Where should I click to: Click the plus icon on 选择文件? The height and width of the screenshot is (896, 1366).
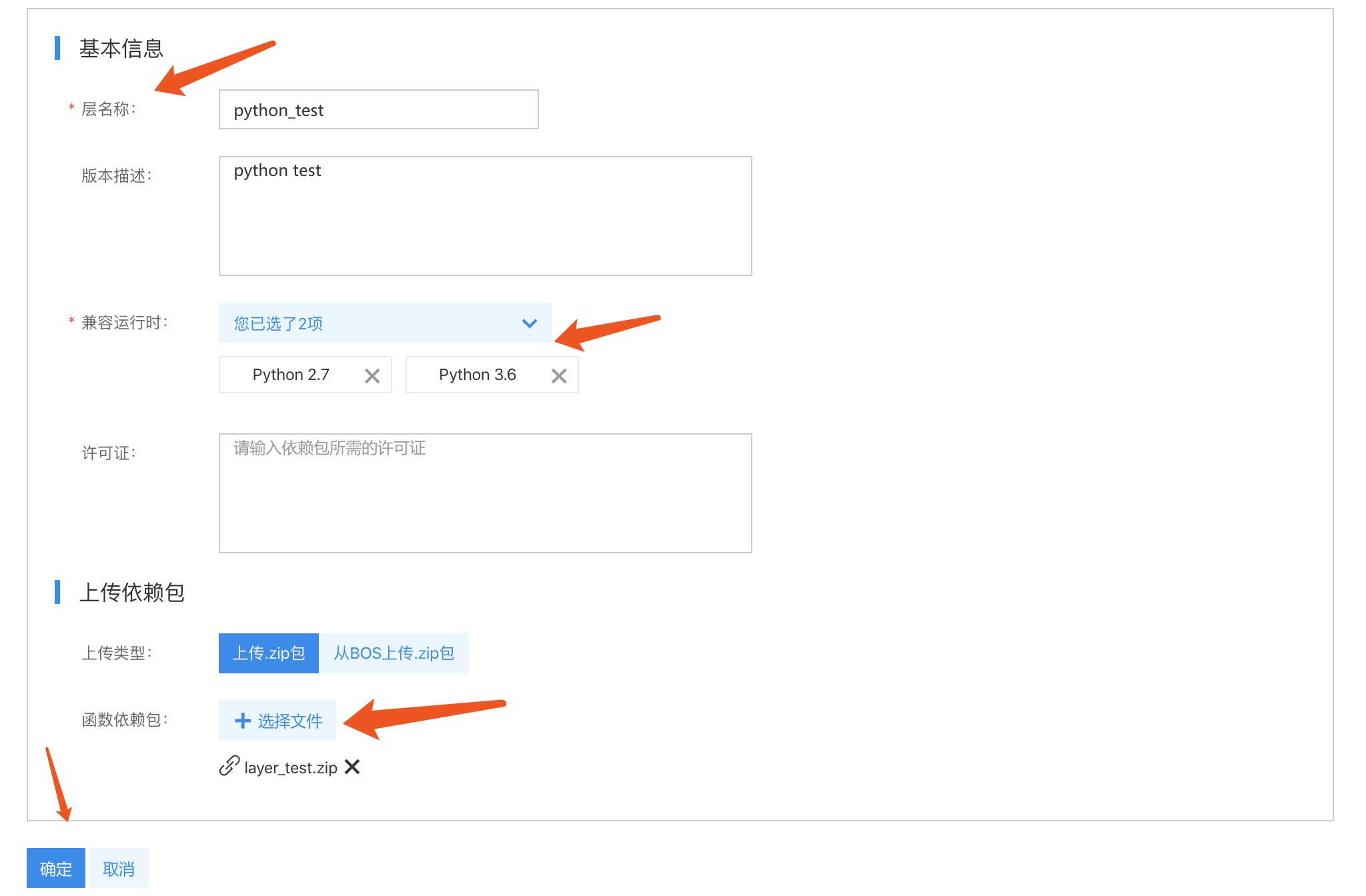[243, 721]
